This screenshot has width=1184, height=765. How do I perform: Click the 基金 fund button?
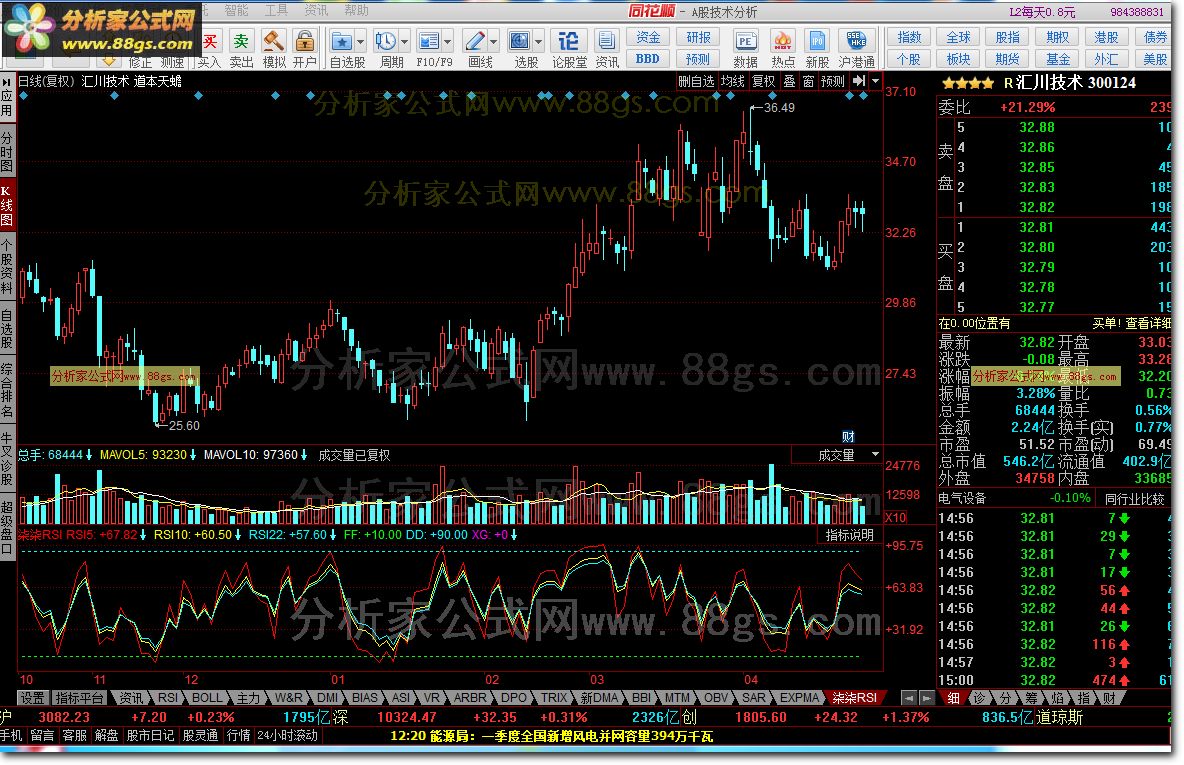[x=1057, y=59]
